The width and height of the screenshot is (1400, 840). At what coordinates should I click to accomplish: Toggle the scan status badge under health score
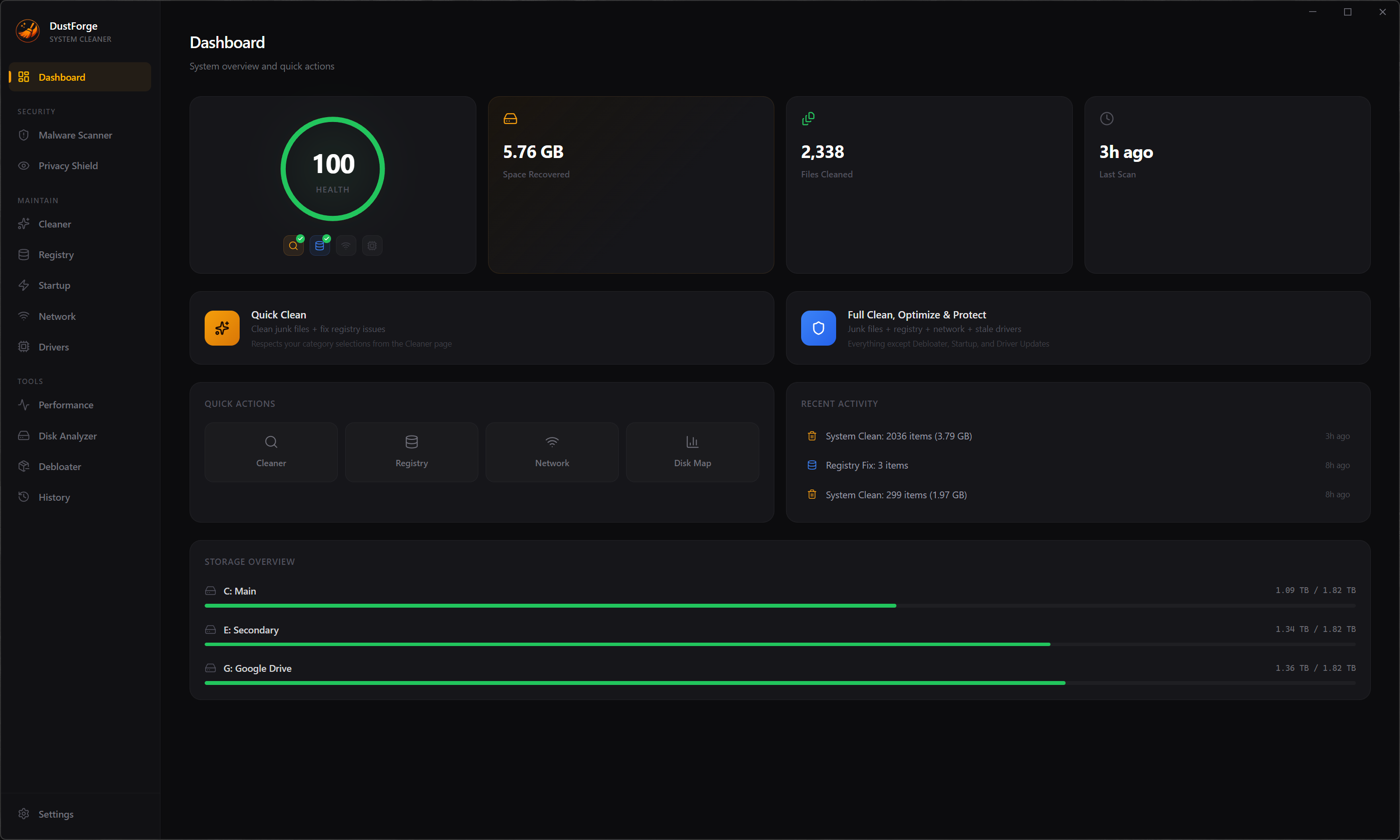coord(293,245)
